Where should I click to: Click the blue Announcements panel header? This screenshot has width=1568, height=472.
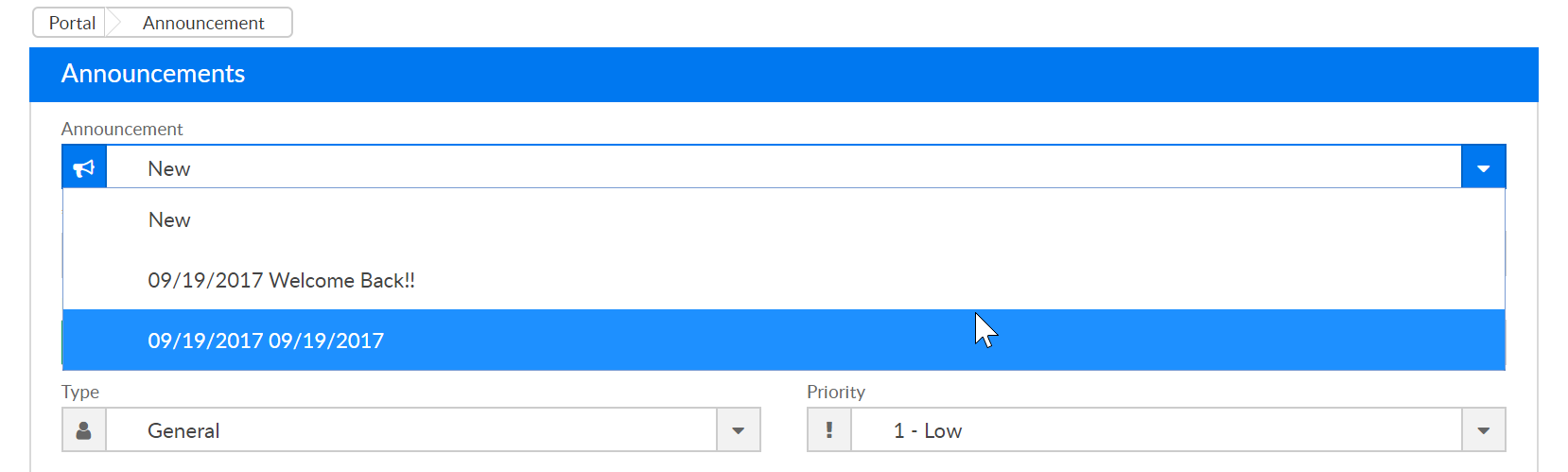pos(851,75)
